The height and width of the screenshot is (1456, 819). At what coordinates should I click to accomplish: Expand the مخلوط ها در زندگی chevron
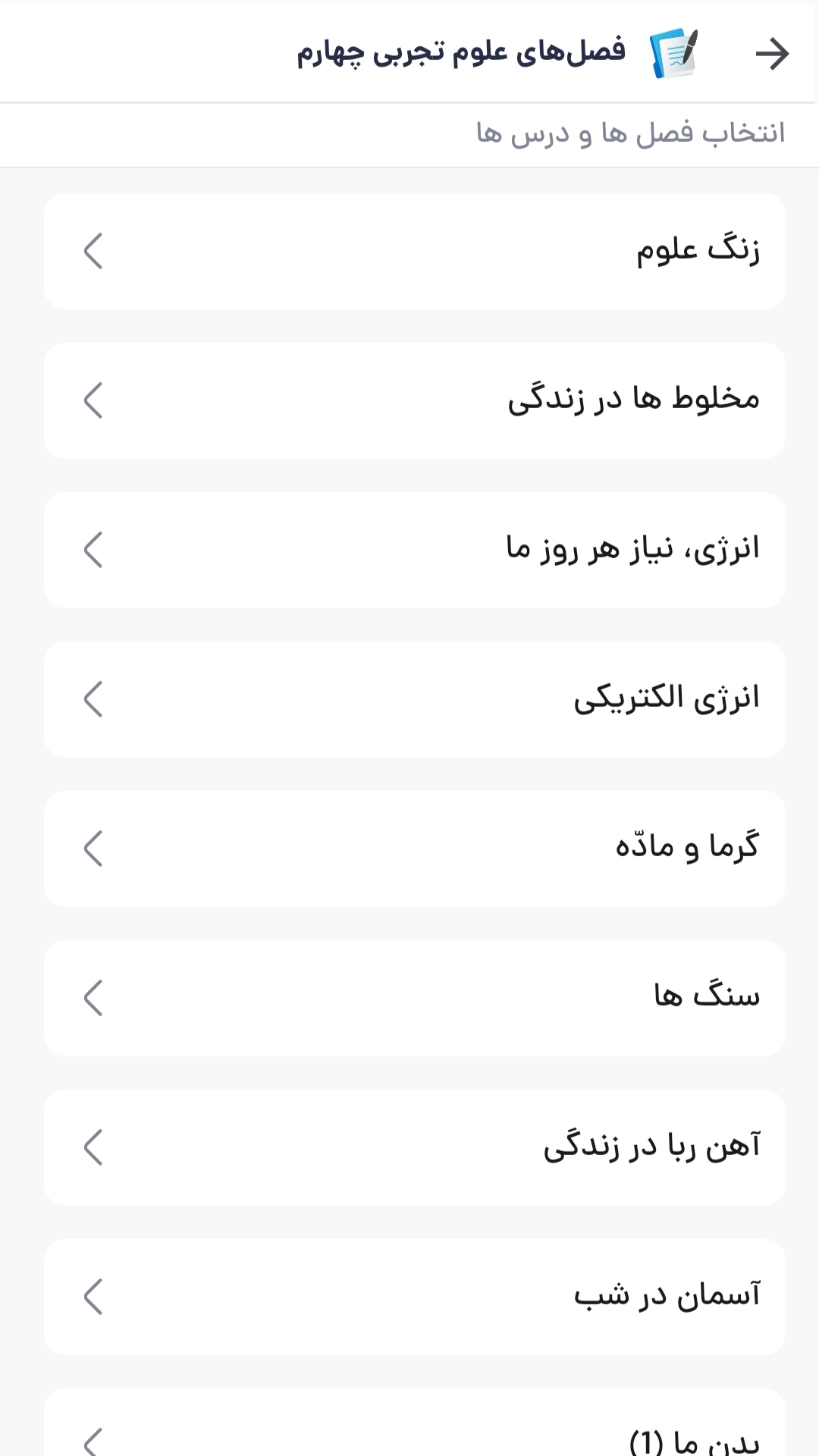[93, 400]
